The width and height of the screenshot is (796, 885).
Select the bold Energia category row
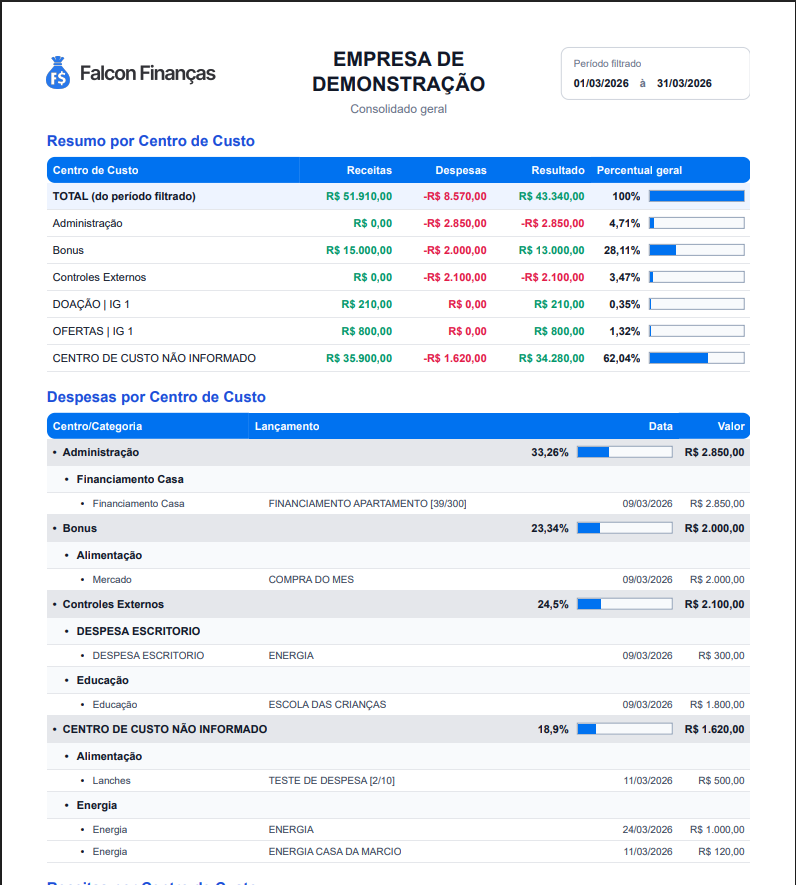pos(398,805)
